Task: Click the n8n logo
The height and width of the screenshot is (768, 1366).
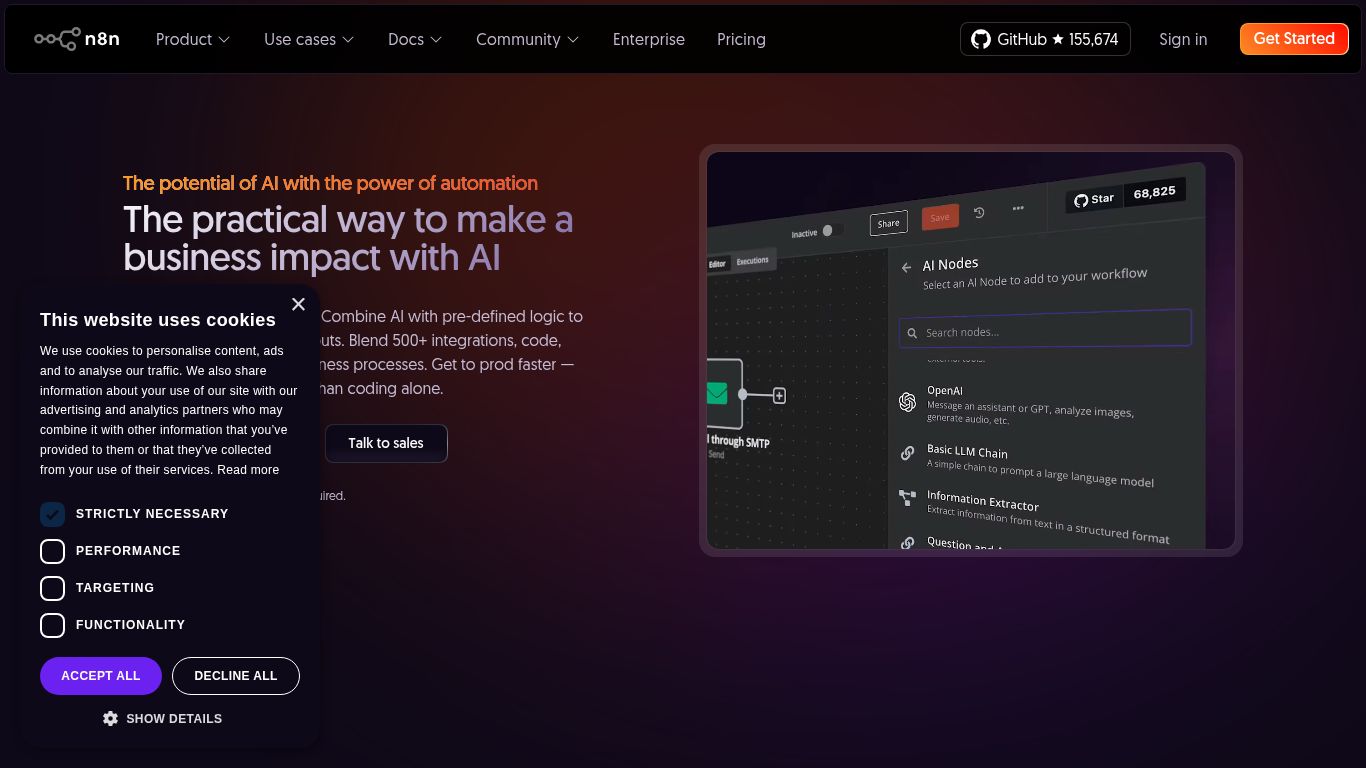Action: 77,39
